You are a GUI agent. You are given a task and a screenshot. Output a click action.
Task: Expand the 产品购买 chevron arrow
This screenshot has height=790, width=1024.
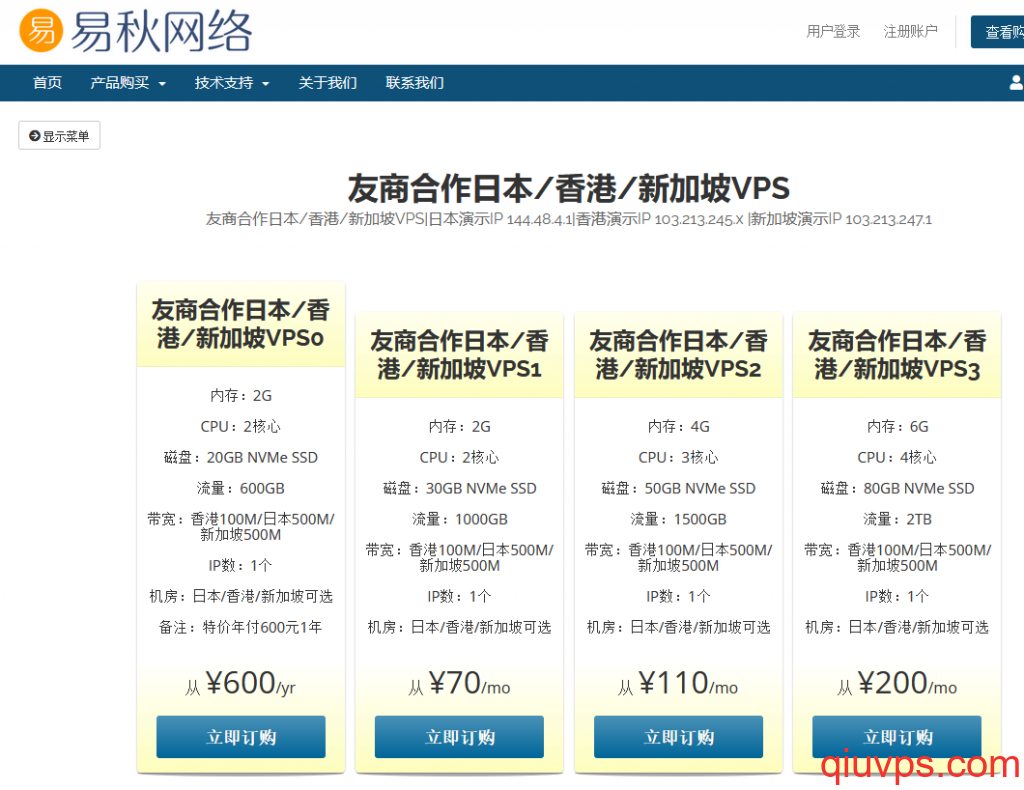point(162,84)
